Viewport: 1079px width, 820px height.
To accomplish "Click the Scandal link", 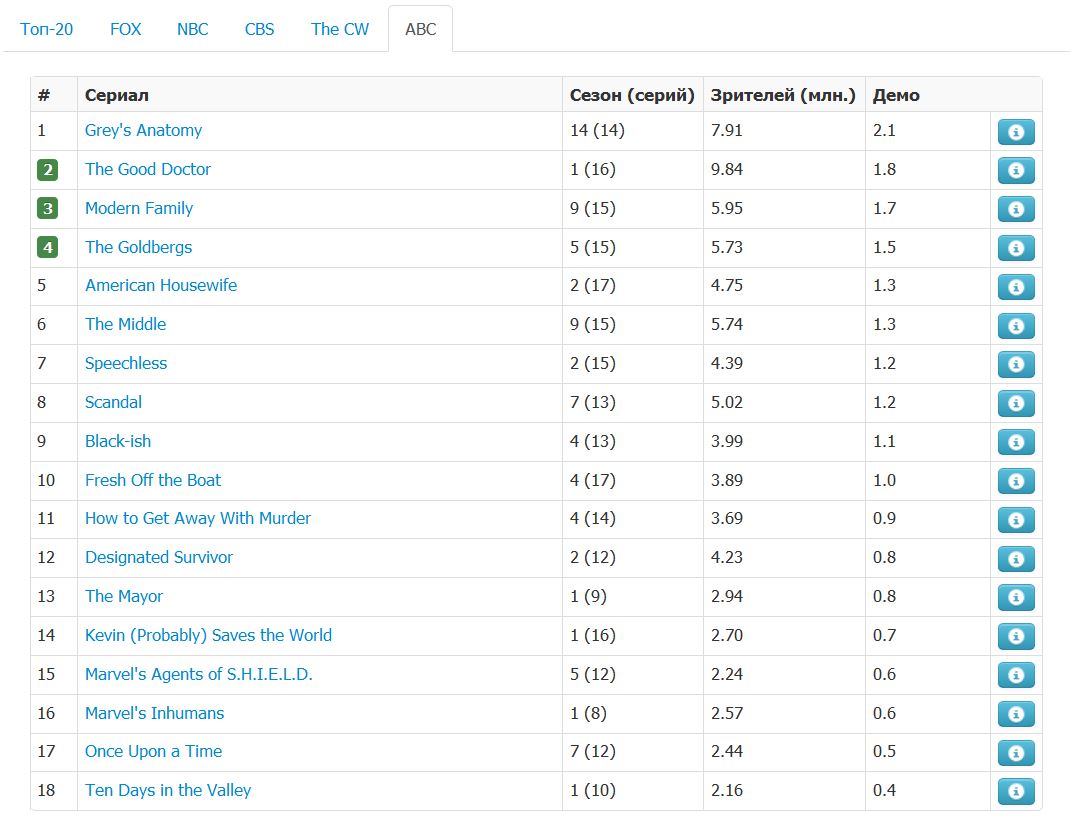I will click(x=114, y=402).
